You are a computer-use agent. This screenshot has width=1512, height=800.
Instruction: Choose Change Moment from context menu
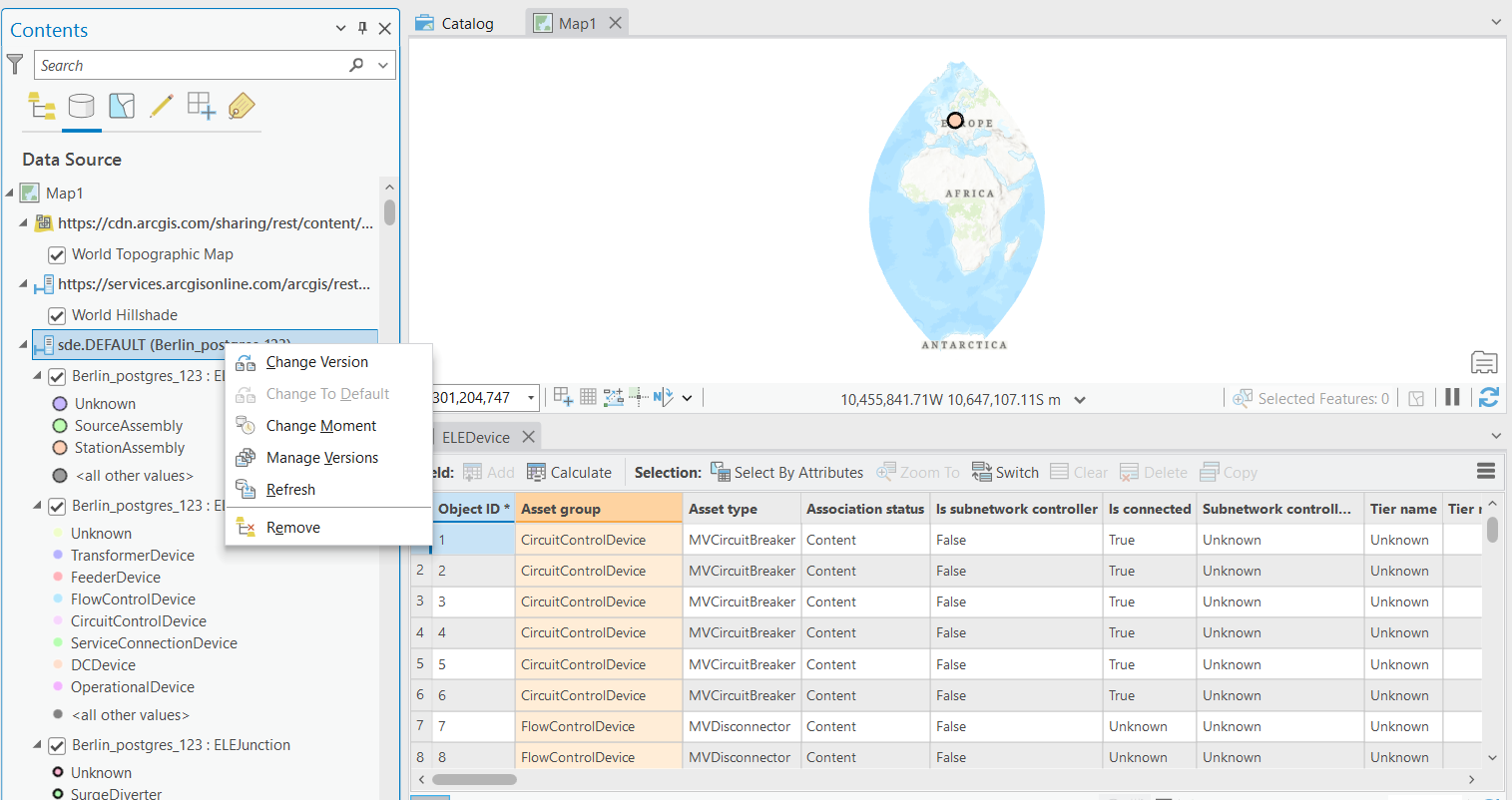click(328, 426)
